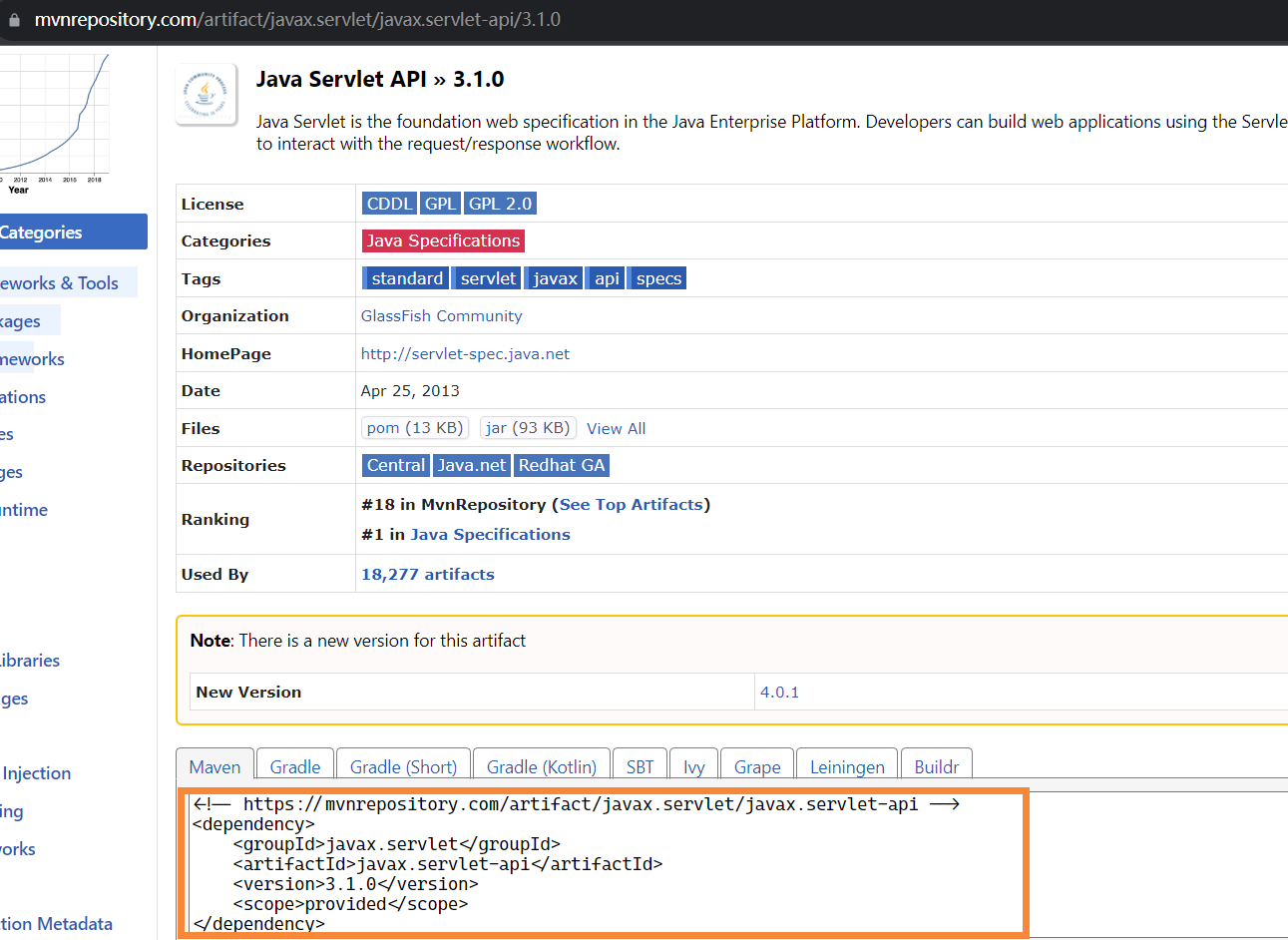
Task: Open the servlet-spec.java.net homepage link
Action: point(465,354)
